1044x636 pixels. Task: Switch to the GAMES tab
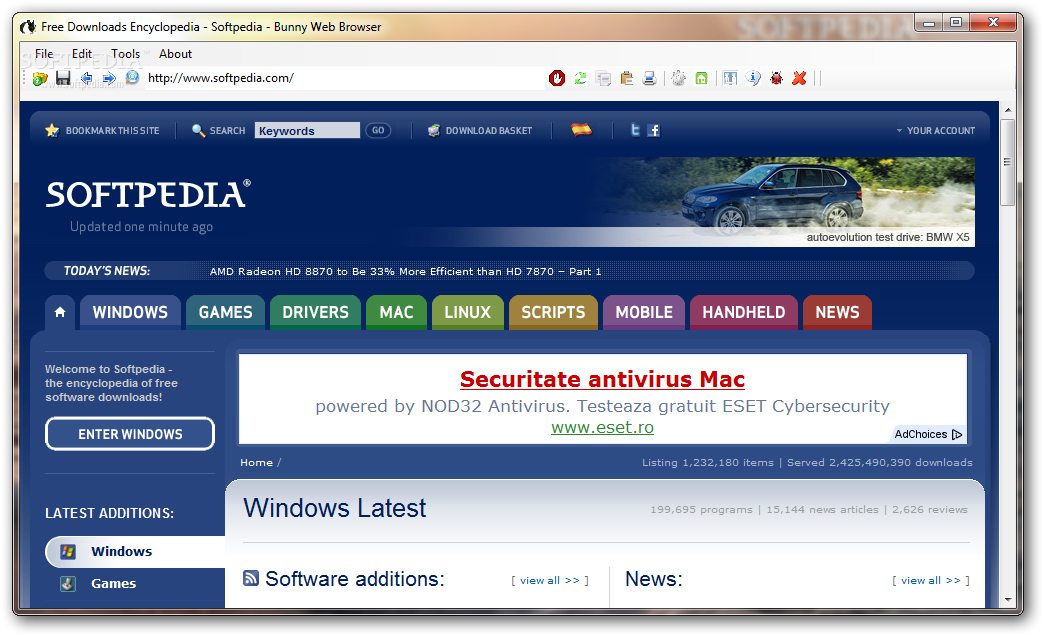tap(226, 312)
